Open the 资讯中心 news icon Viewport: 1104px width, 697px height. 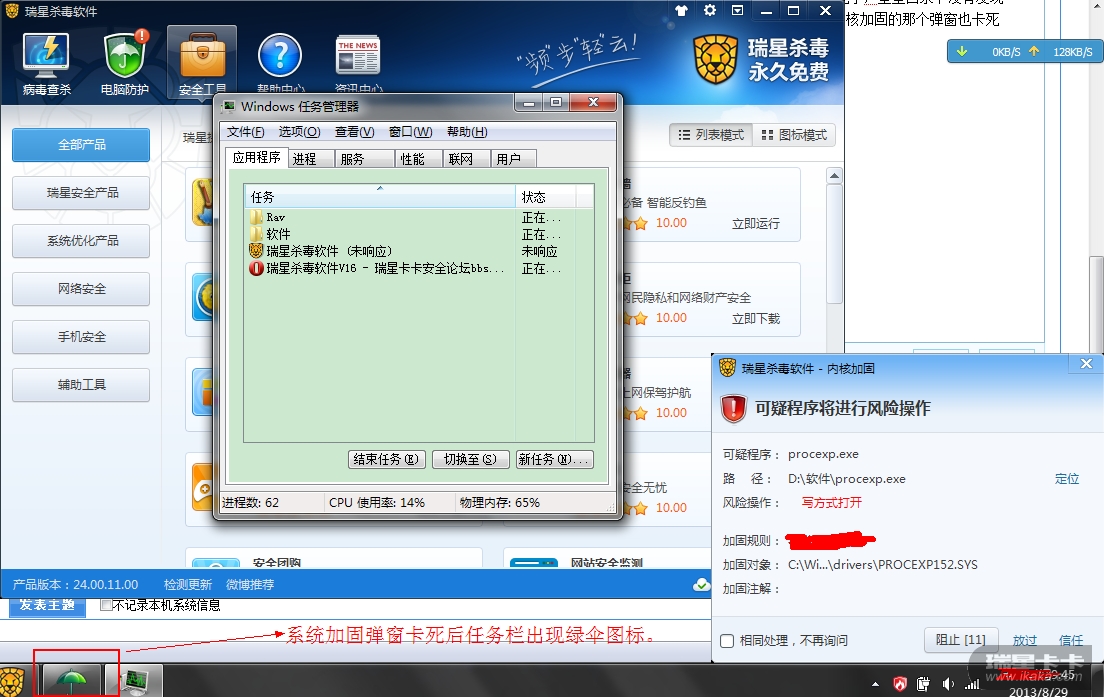358,63
